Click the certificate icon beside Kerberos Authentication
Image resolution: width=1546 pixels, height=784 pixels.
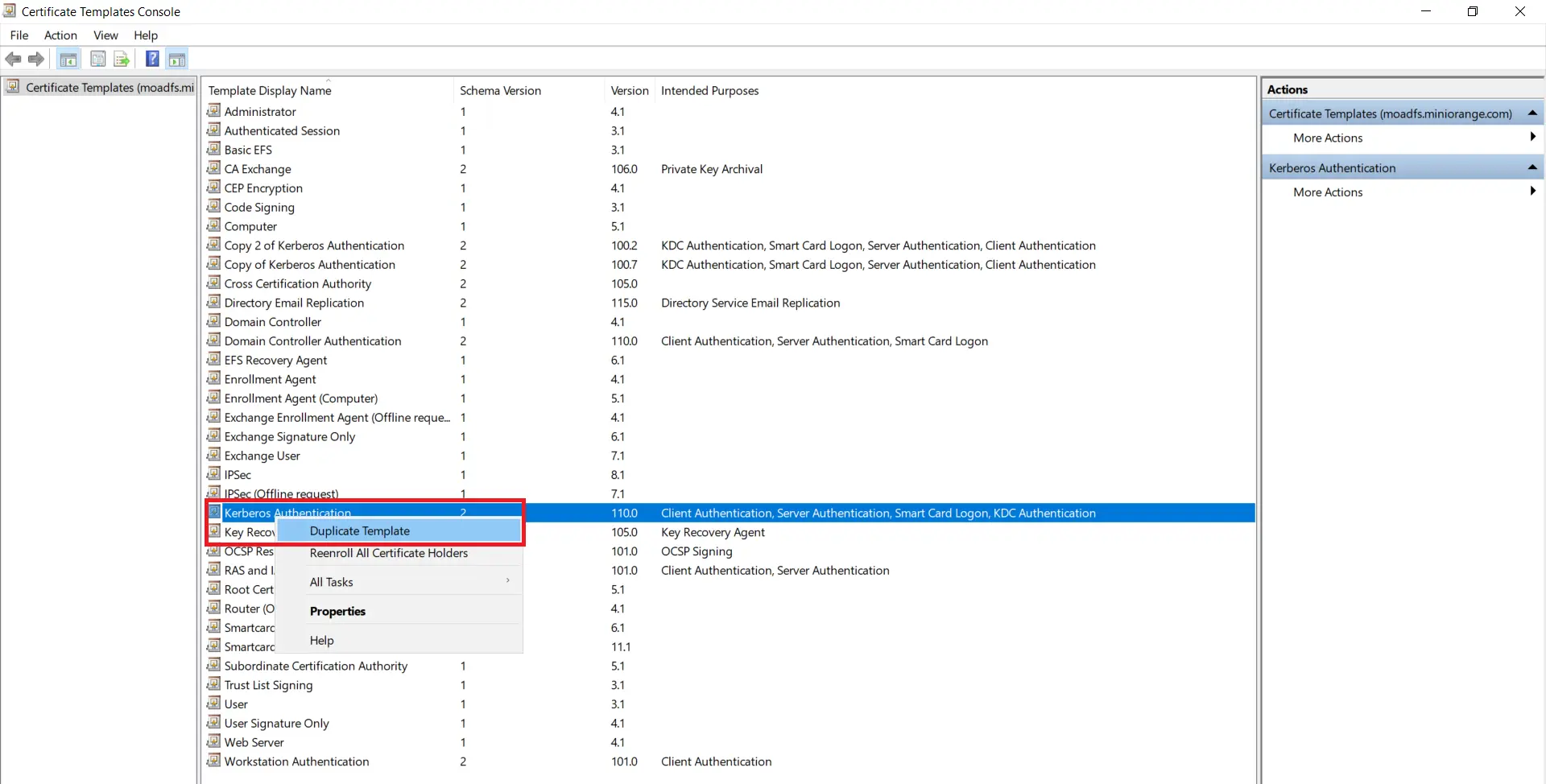(x=213, y=512)
